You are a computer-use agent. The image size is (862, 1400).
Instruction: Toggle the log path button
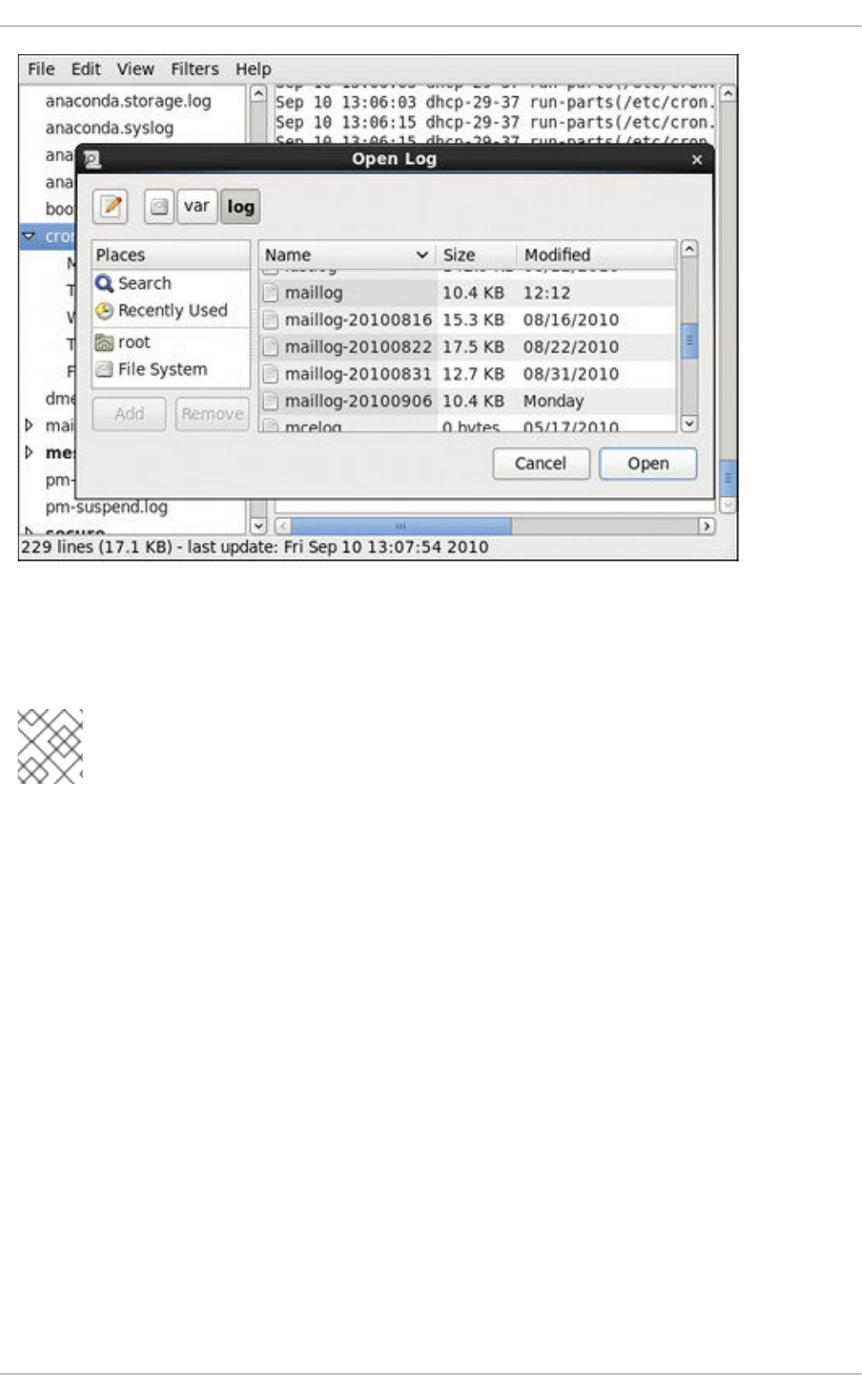point(240,206)
